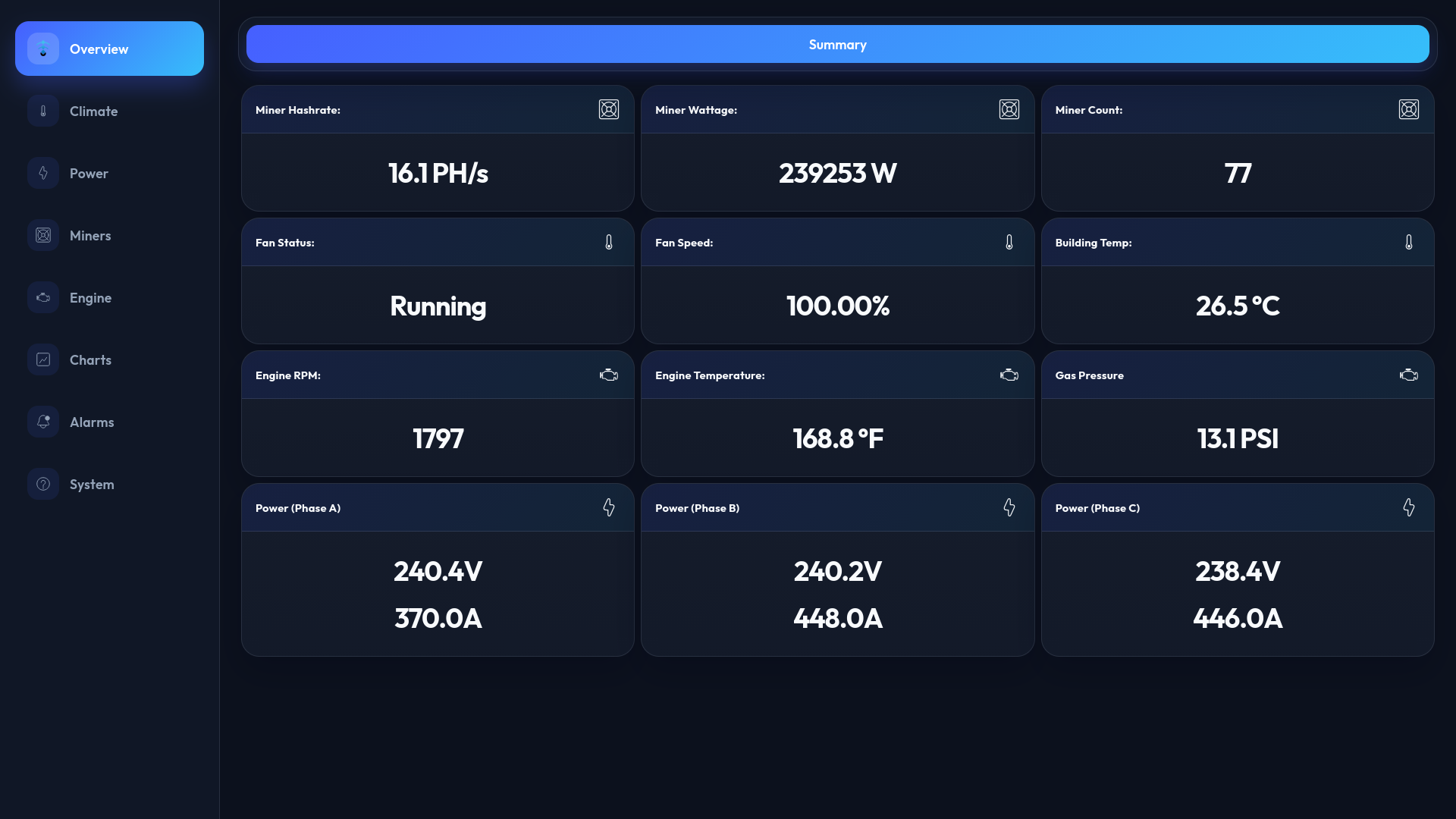1456x819 pixels.
Task: Click fan icon on Miner Wattage card
Action: (x=1009, y=109)
